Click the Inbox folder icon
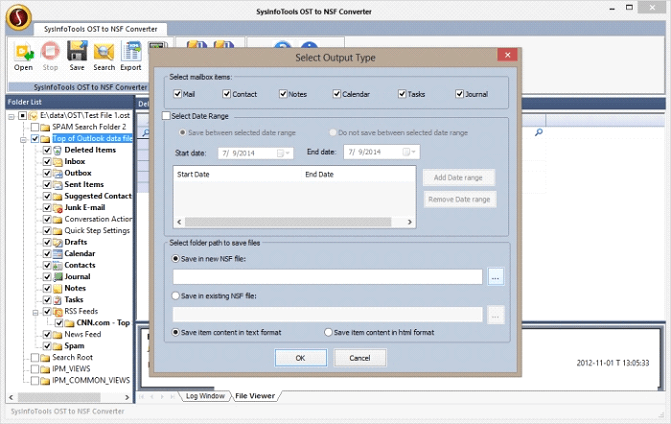The height and width of the screenshot is (424, 671). coord(57,162)
